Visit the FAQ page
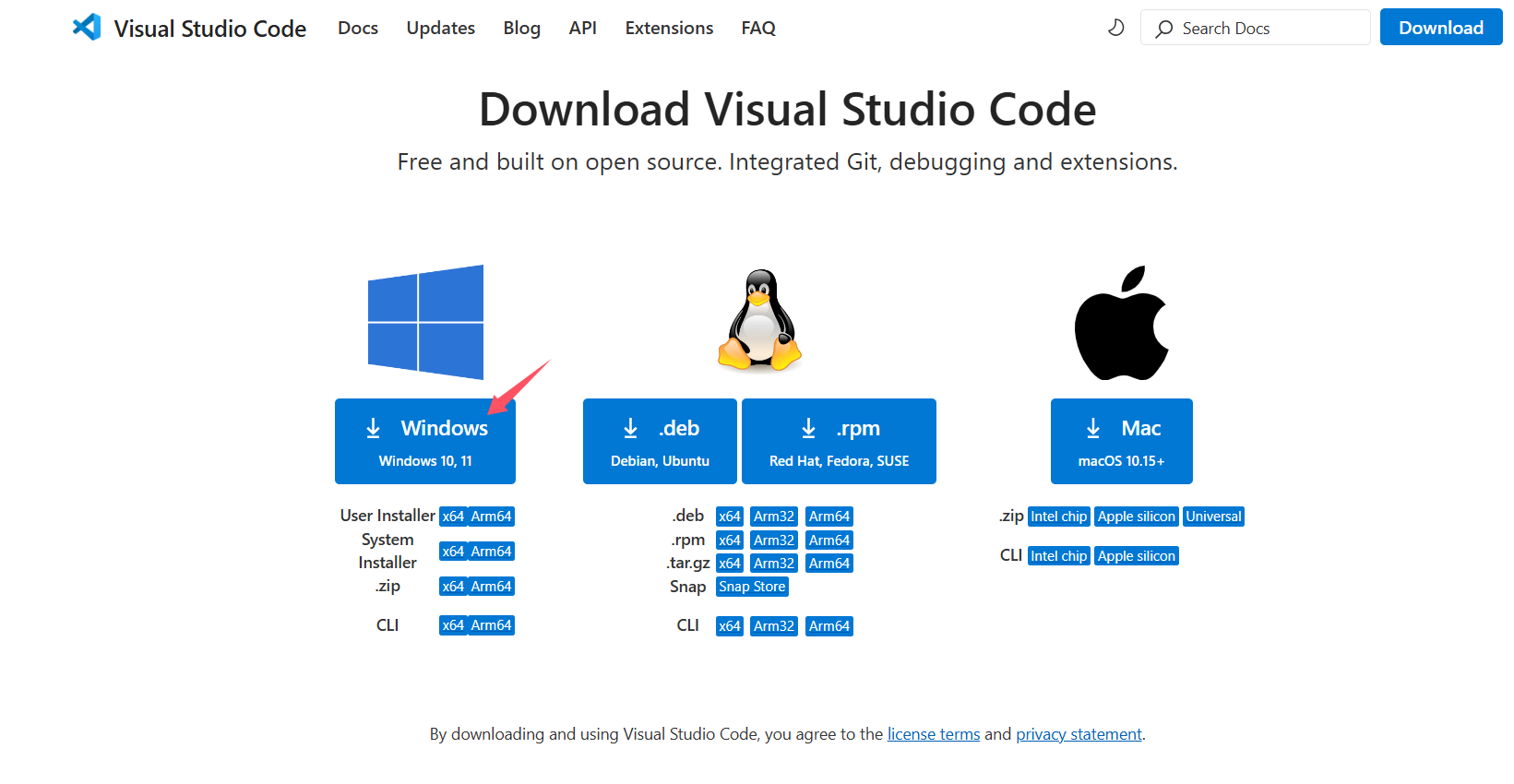 (758, 28)
